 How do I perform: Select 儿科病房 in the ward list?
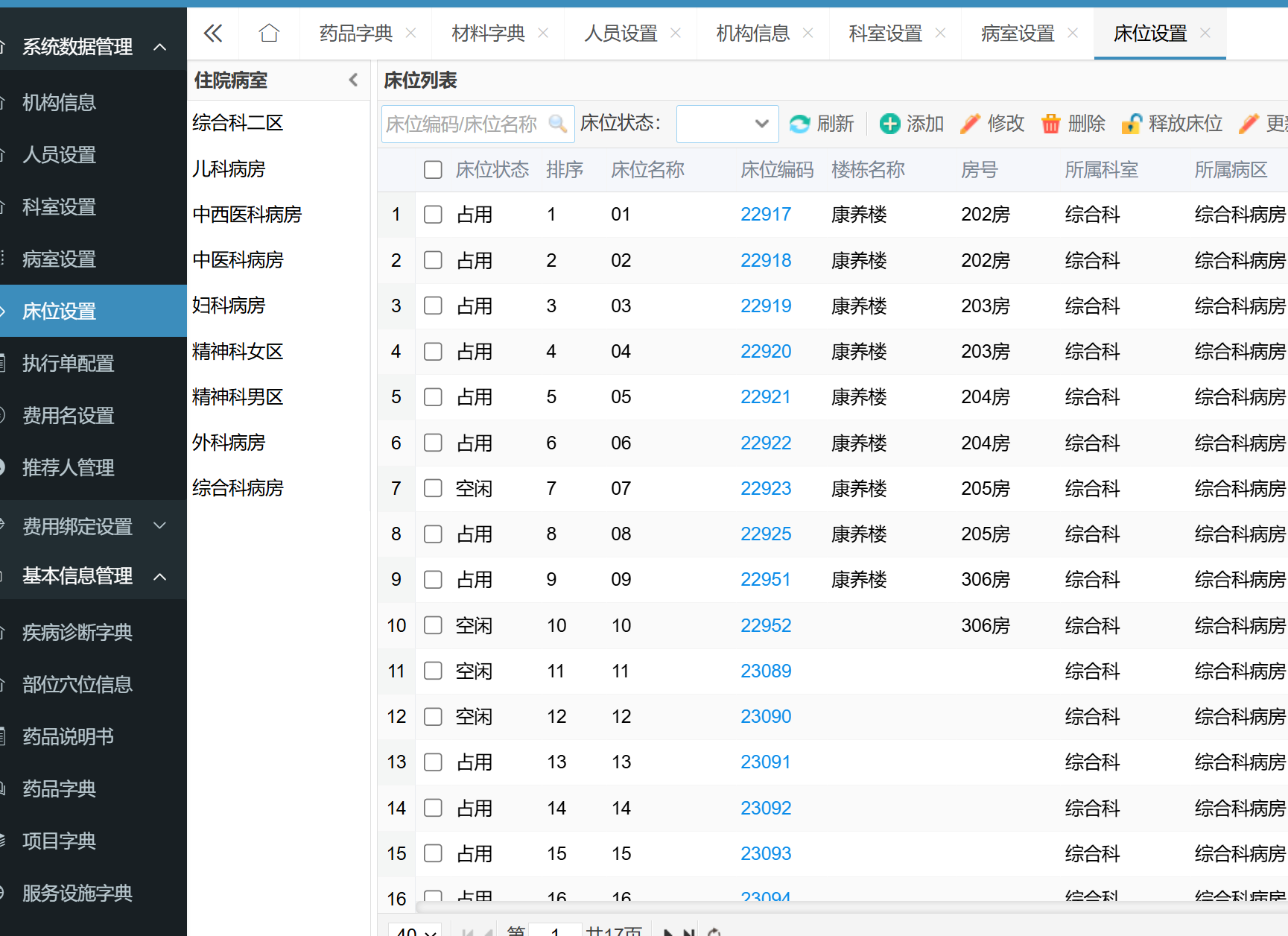(229, 169)
